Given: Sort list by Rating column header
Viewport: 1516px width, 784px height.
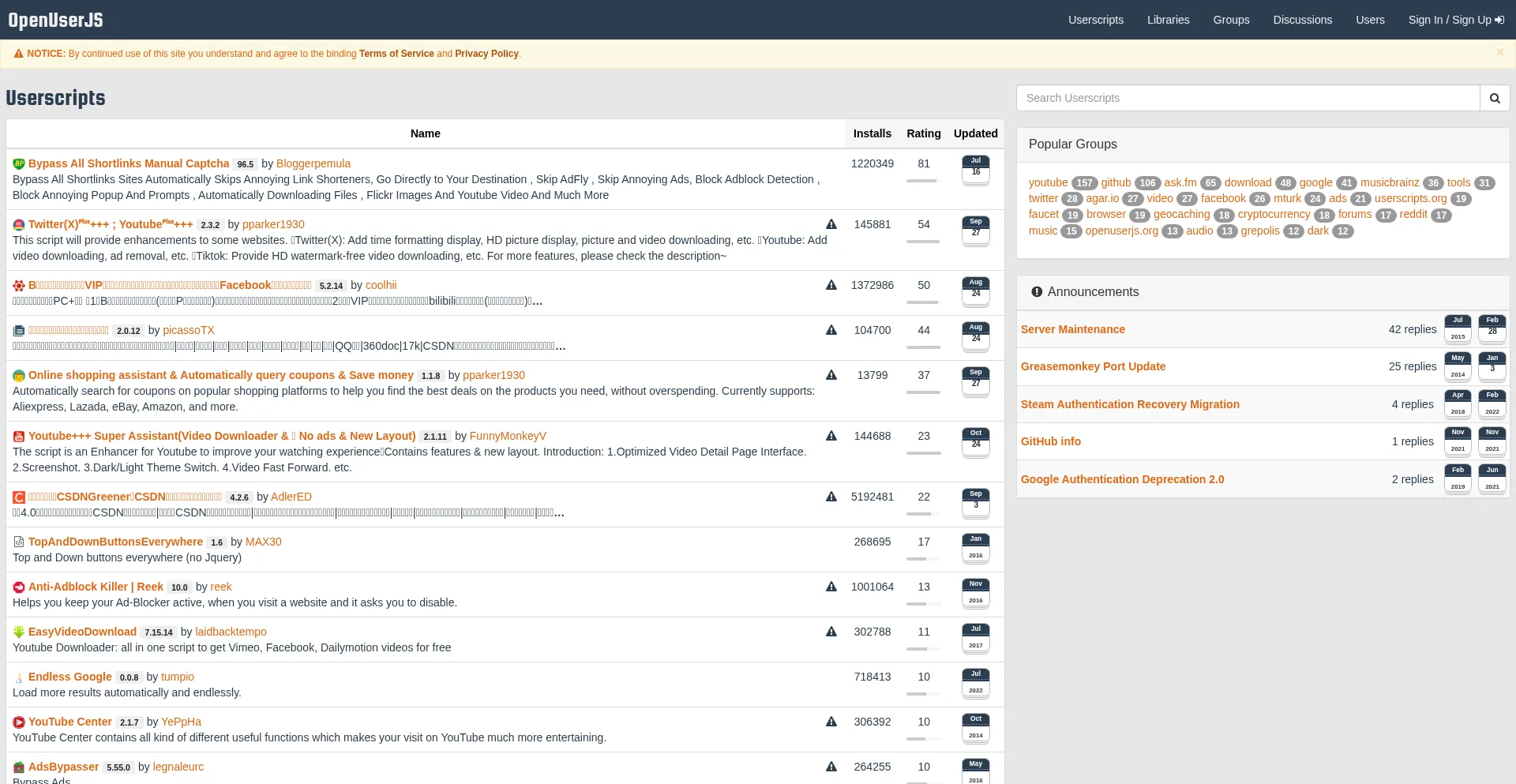Looking at the screenshot, I should 923,133.
